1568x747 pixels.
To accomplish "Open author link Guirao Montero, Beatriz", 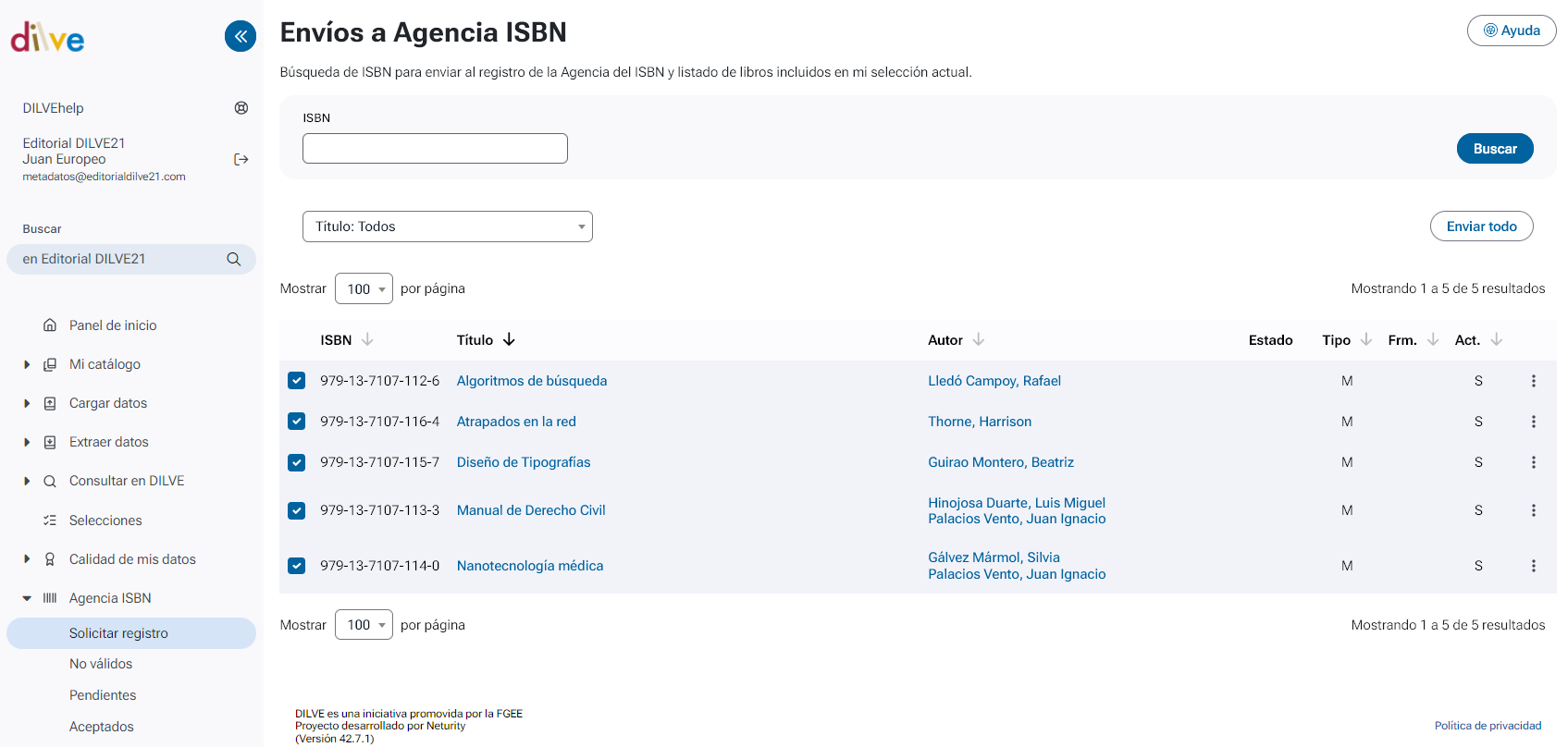I will click(1001, 462).
